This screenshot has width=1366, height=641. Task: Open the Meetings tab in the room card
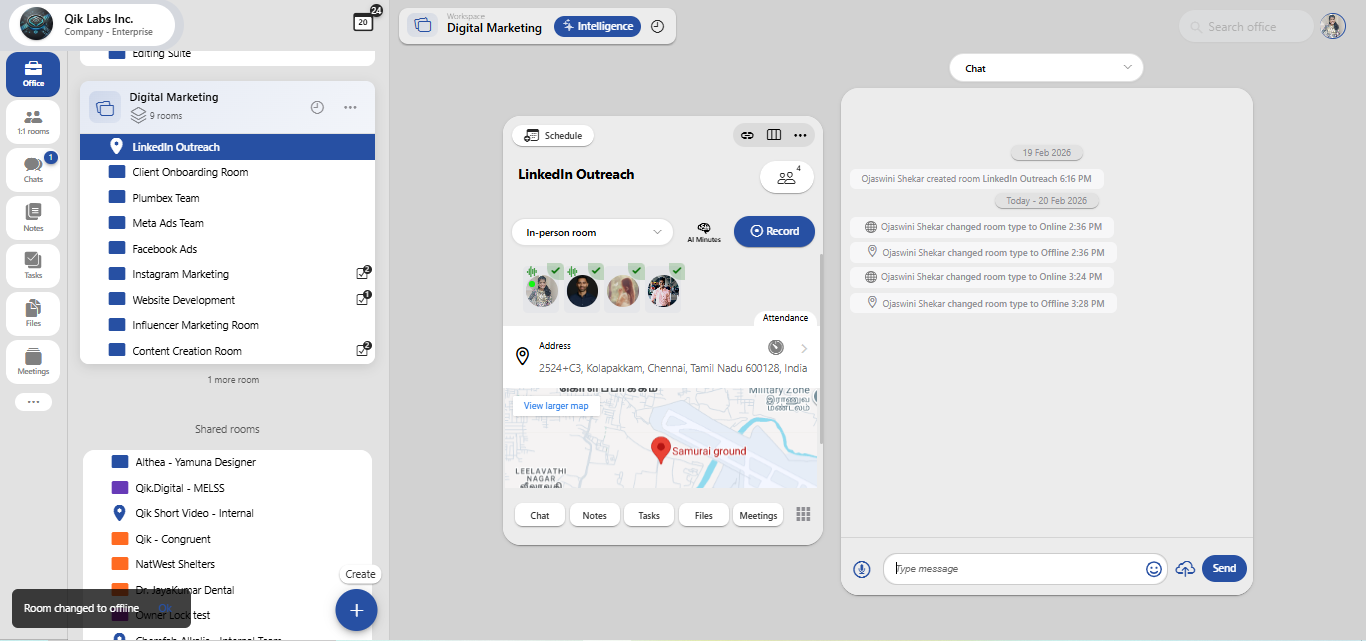tap(758, 515)
